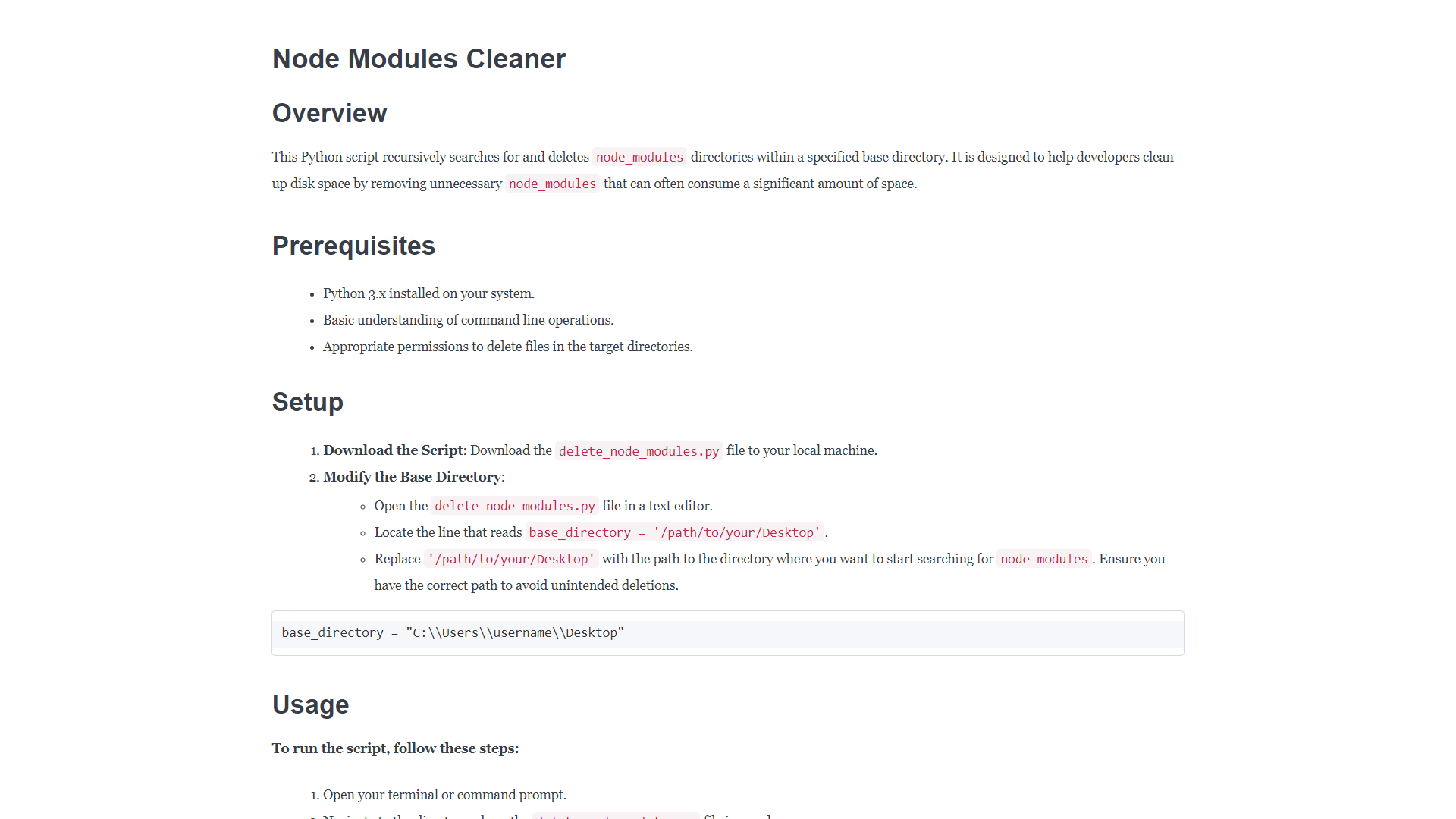
Task: Click the Overview section heading
Action: click(329, 113)
